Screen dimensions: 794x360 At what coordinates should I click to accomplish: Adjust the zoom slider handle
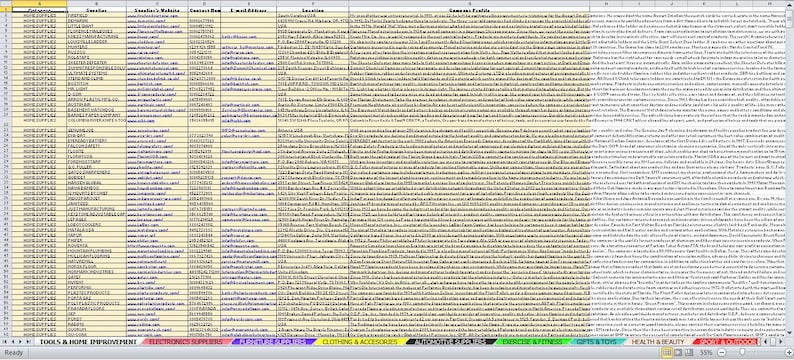[x=742, y=352]
